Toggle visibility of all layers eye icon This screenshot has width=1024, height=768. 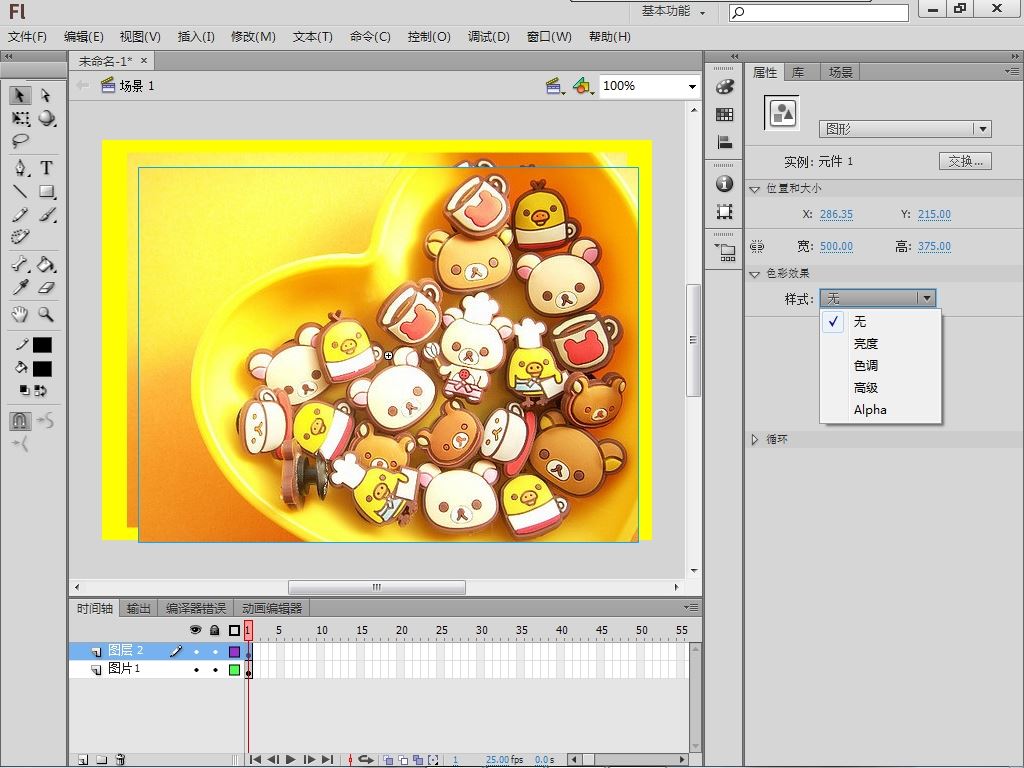(195, 630)
